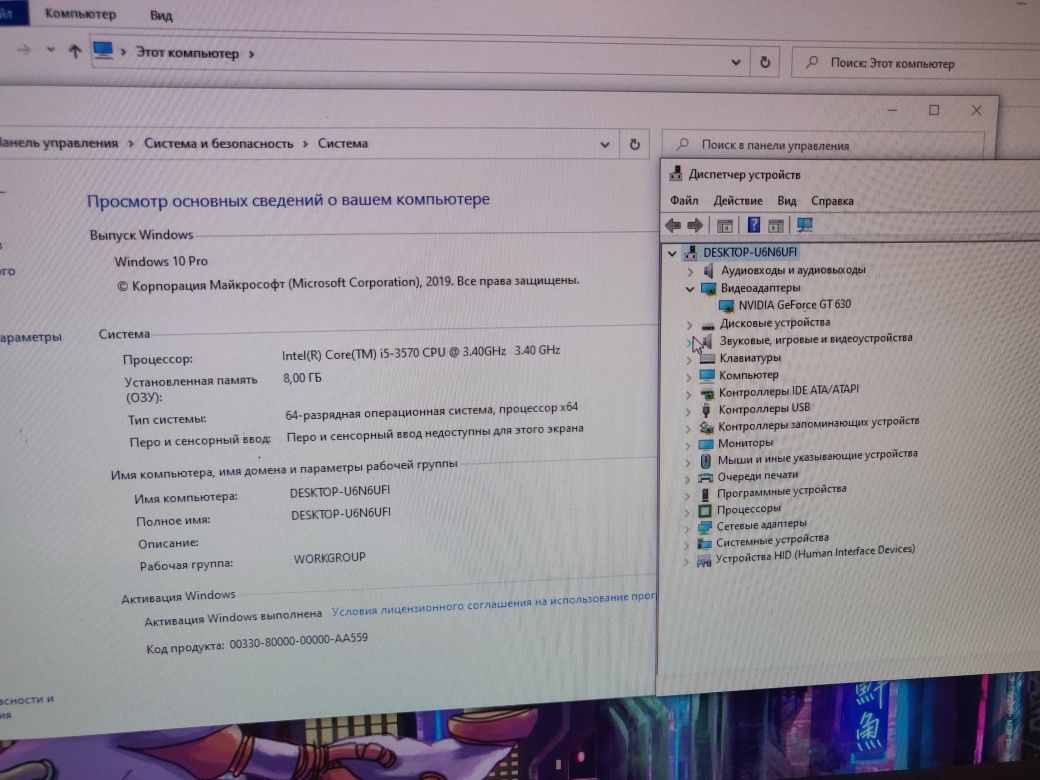The width and height of the screenshot is (1040, 780).
Task: Click the product code 00330-80000-00000-AA559
Action: tap(298, 641)
